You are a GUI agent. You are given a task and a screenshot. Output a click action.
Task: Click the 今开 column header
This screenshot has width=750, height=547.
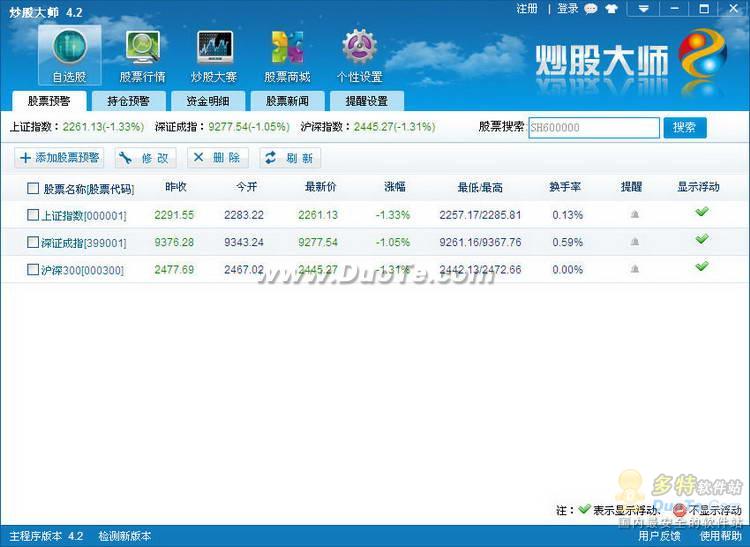tap(246, 187)
